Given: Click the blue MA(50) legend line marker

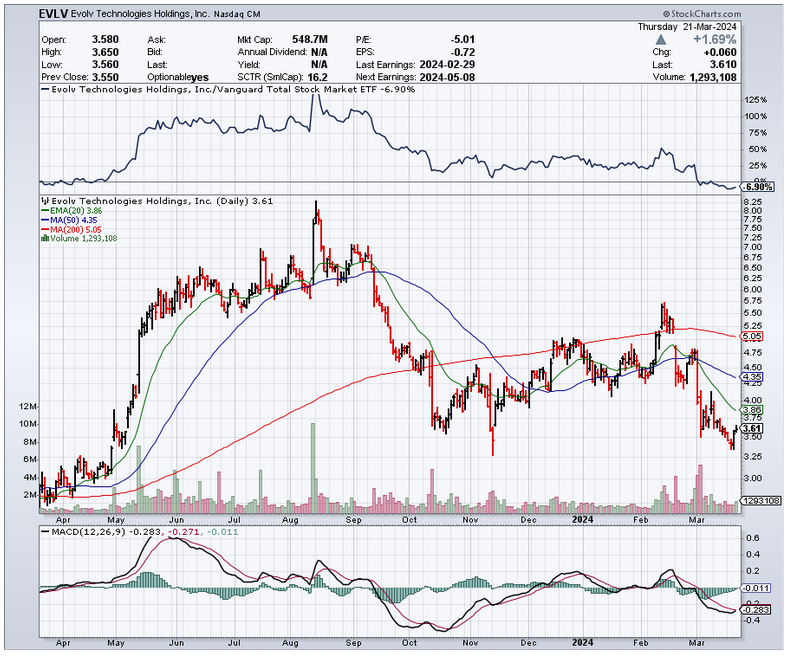Looking at the screenshot, I should (44, 220).
